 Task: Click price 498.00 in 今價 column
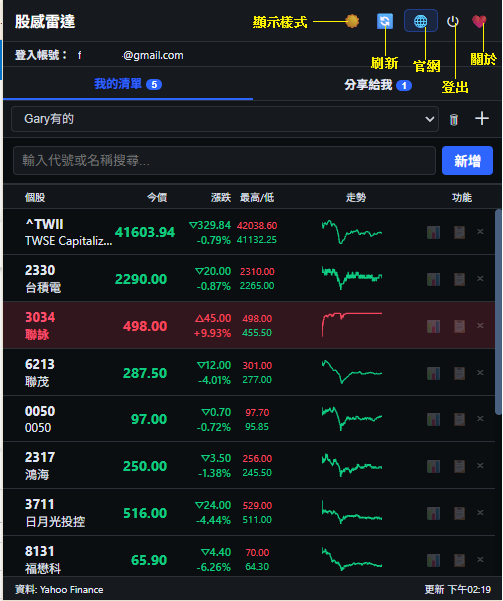point(145,326)
